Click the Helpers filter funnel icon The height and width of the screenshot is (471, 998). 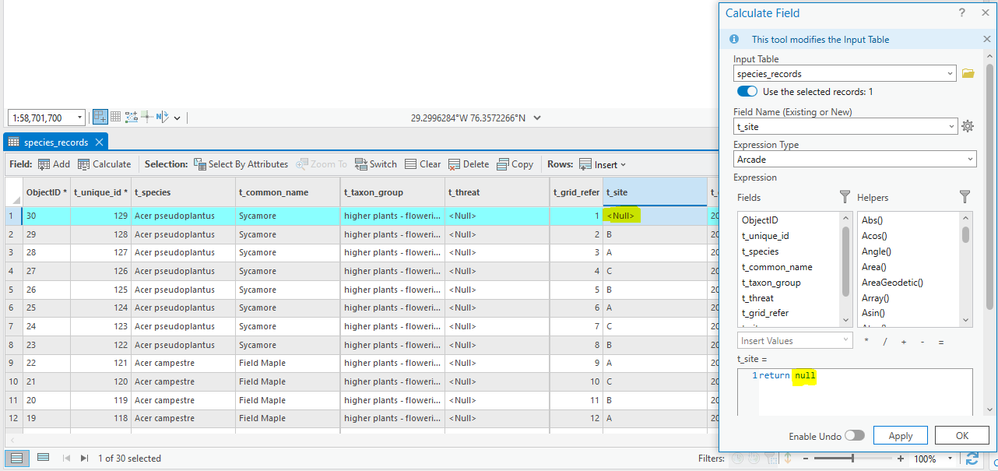(965, 197)
